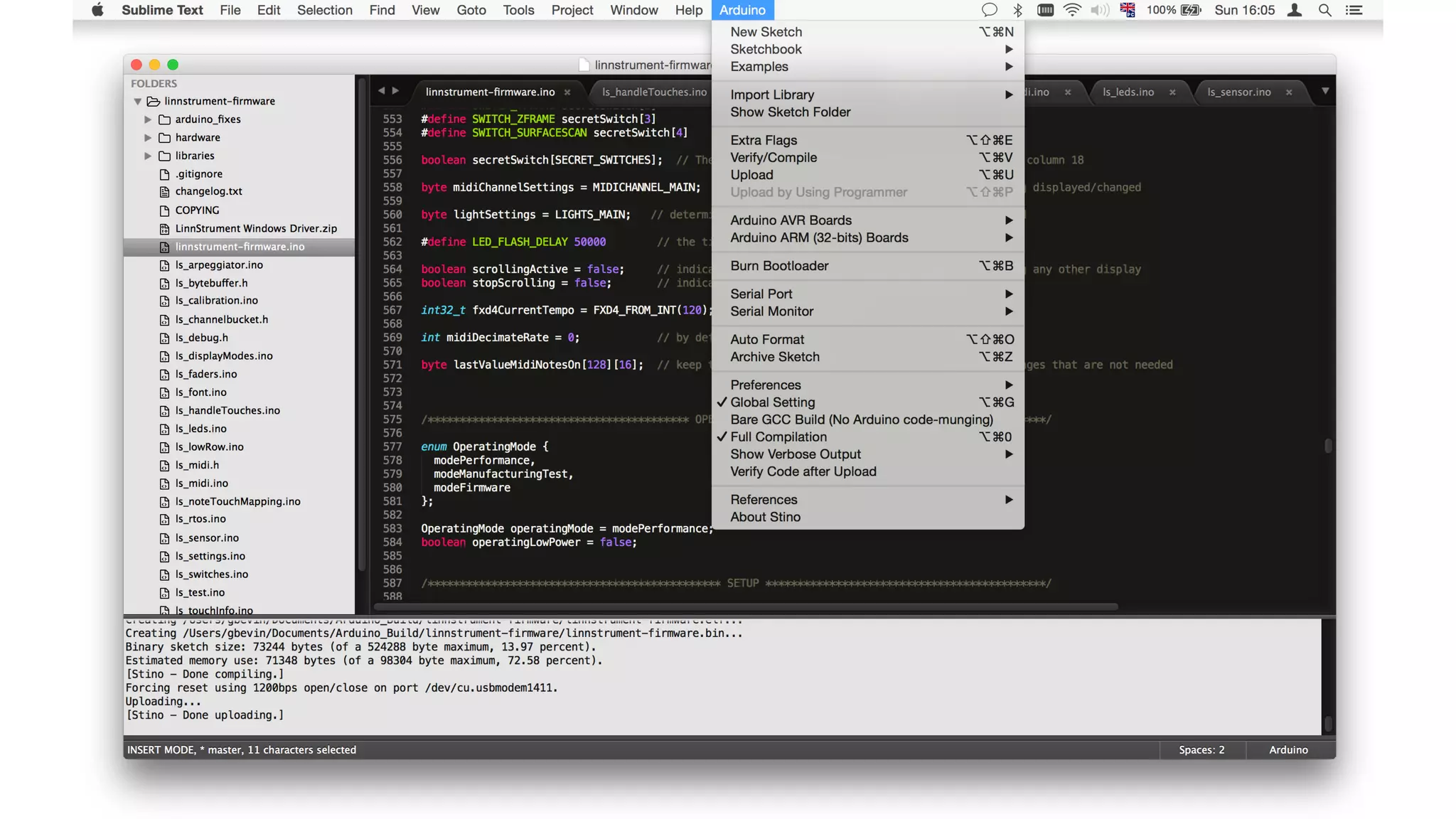Open the tab list dropdown arrow
This screenshot has height=819, width=1456.
1325,91
